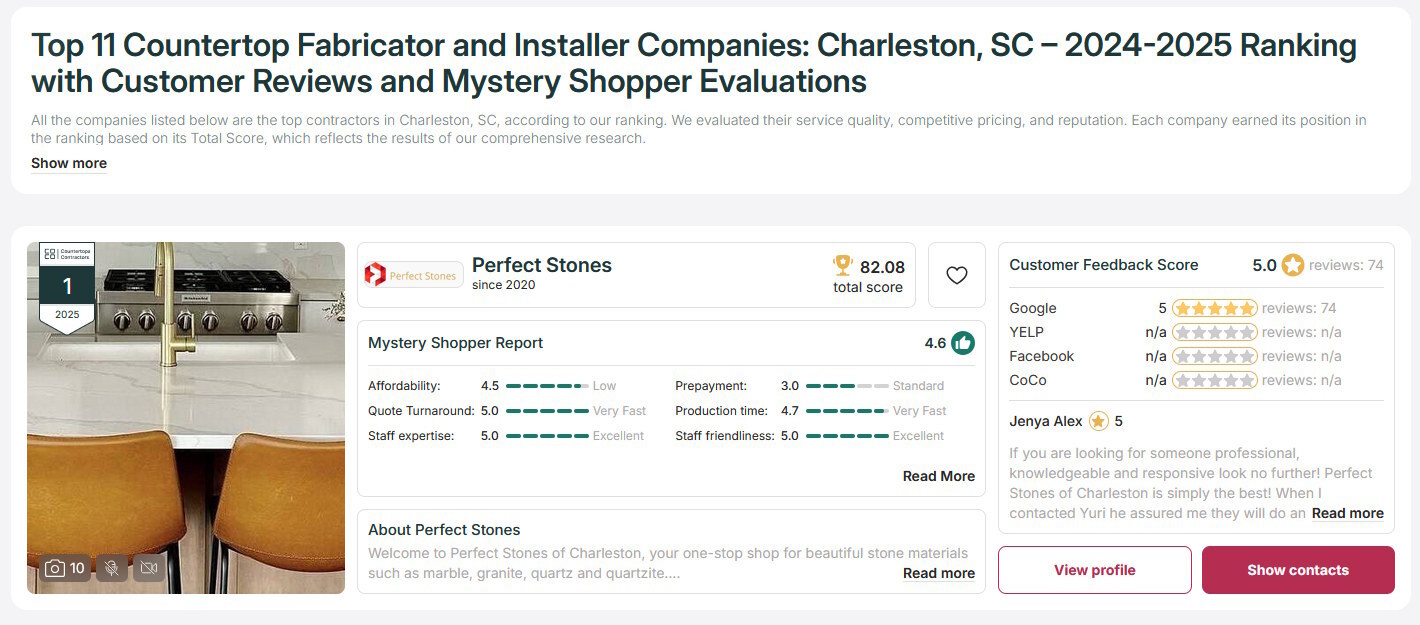Screen dimensions: 1420x625
Task: Click the Facebook rating stars
Action: (x=1214, y=356)
